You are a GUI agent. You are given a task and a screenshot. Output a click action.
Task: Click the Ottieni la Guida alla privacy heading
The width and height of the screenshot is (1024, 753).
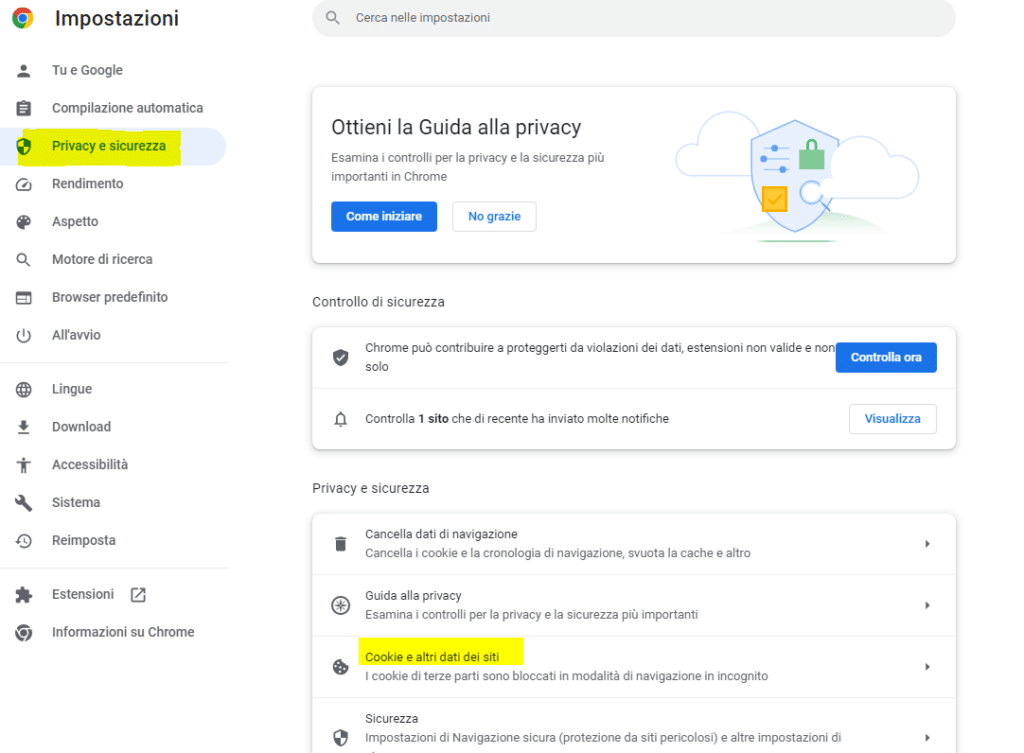[x=456, y=127]
